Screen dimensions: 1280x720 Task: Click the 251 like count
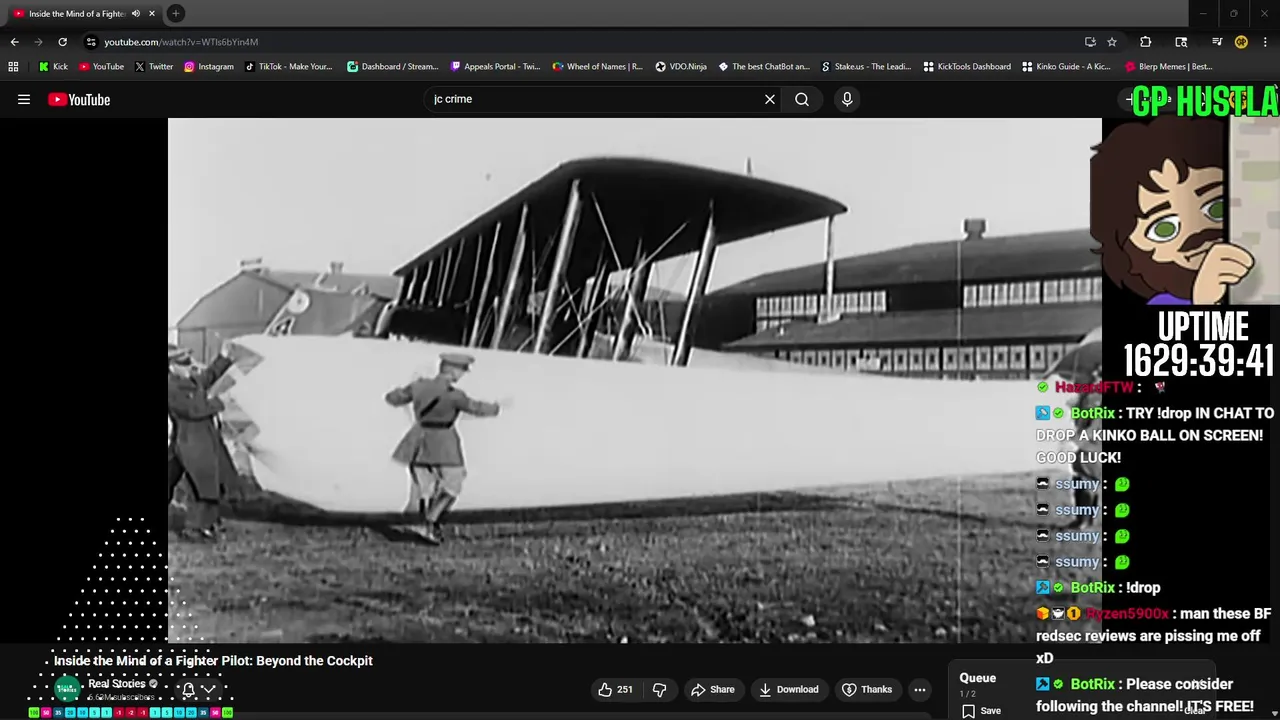coord(625,689)
